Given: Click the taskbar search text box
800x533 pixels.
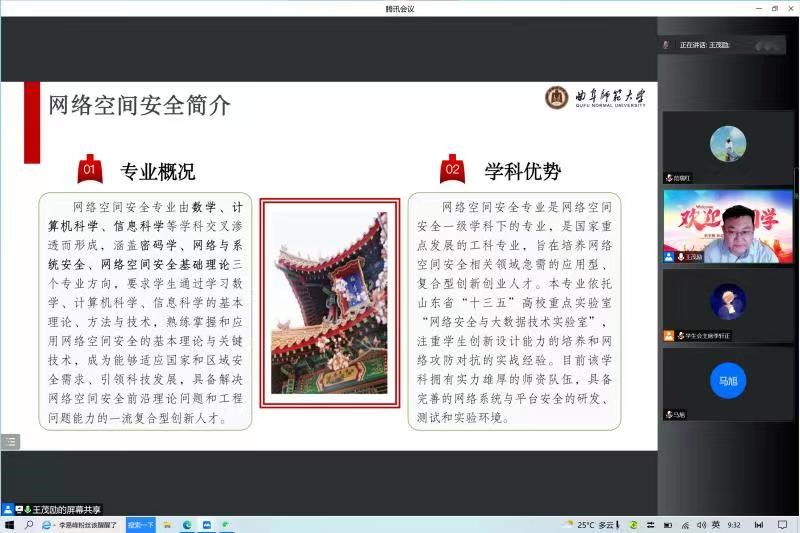Looking at the screenshot, I should pyautogui.click(x=87, y=525).
